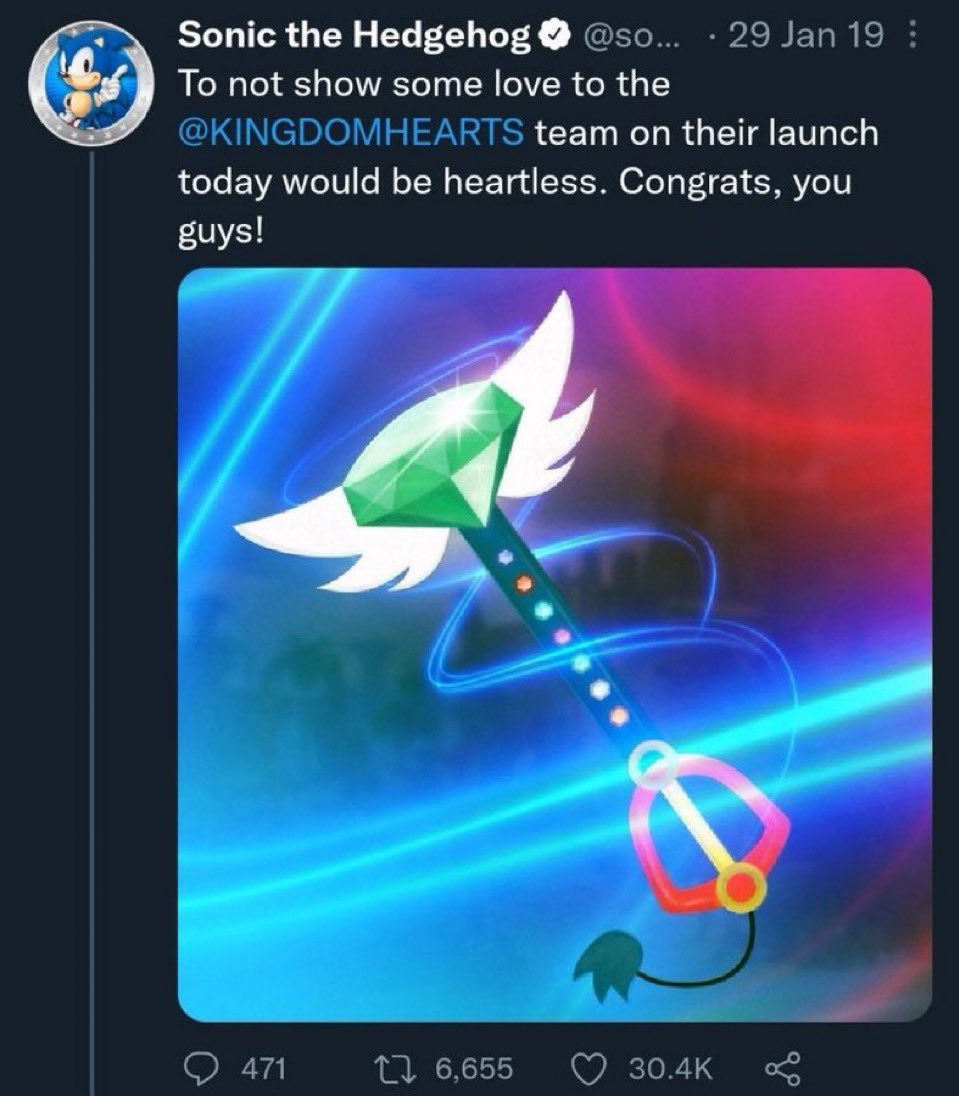Open the Sonic the Hedgehog display name

[355, 36]
